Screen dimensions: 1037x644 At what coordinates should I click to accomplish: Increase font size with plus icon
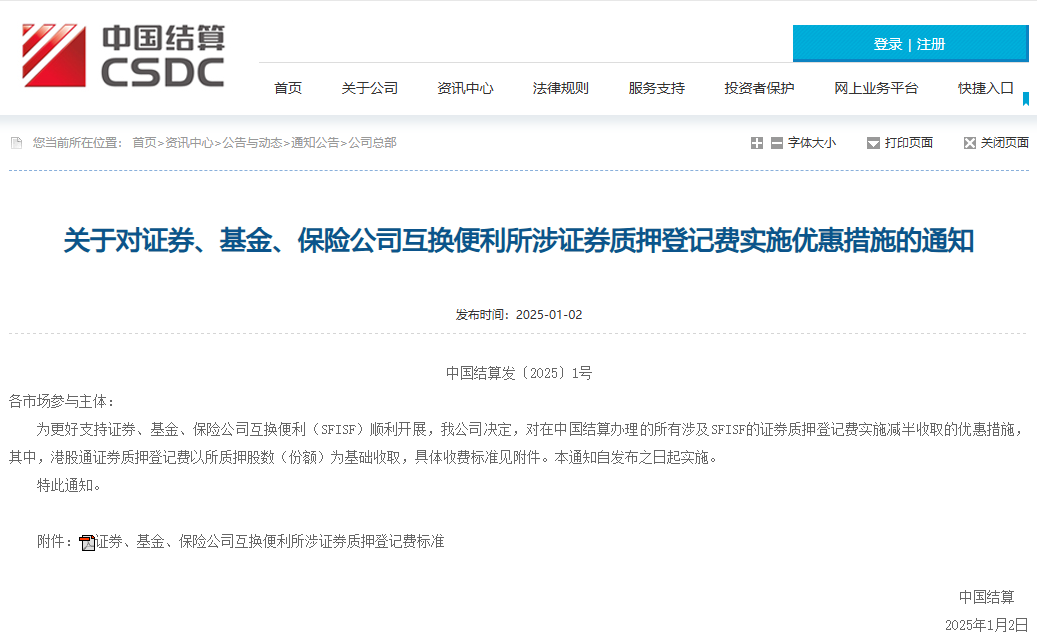coord(757,143)
